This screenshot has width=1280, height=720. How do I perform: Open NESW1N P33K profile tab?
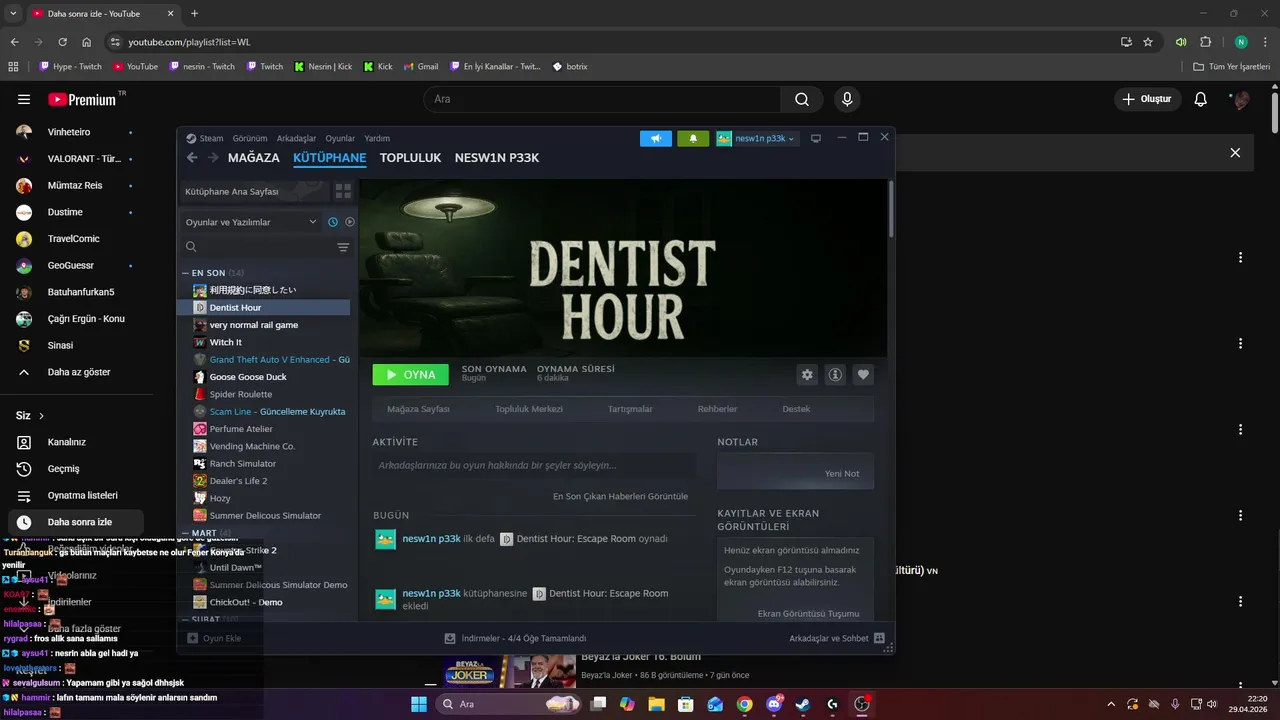[497, 158]
